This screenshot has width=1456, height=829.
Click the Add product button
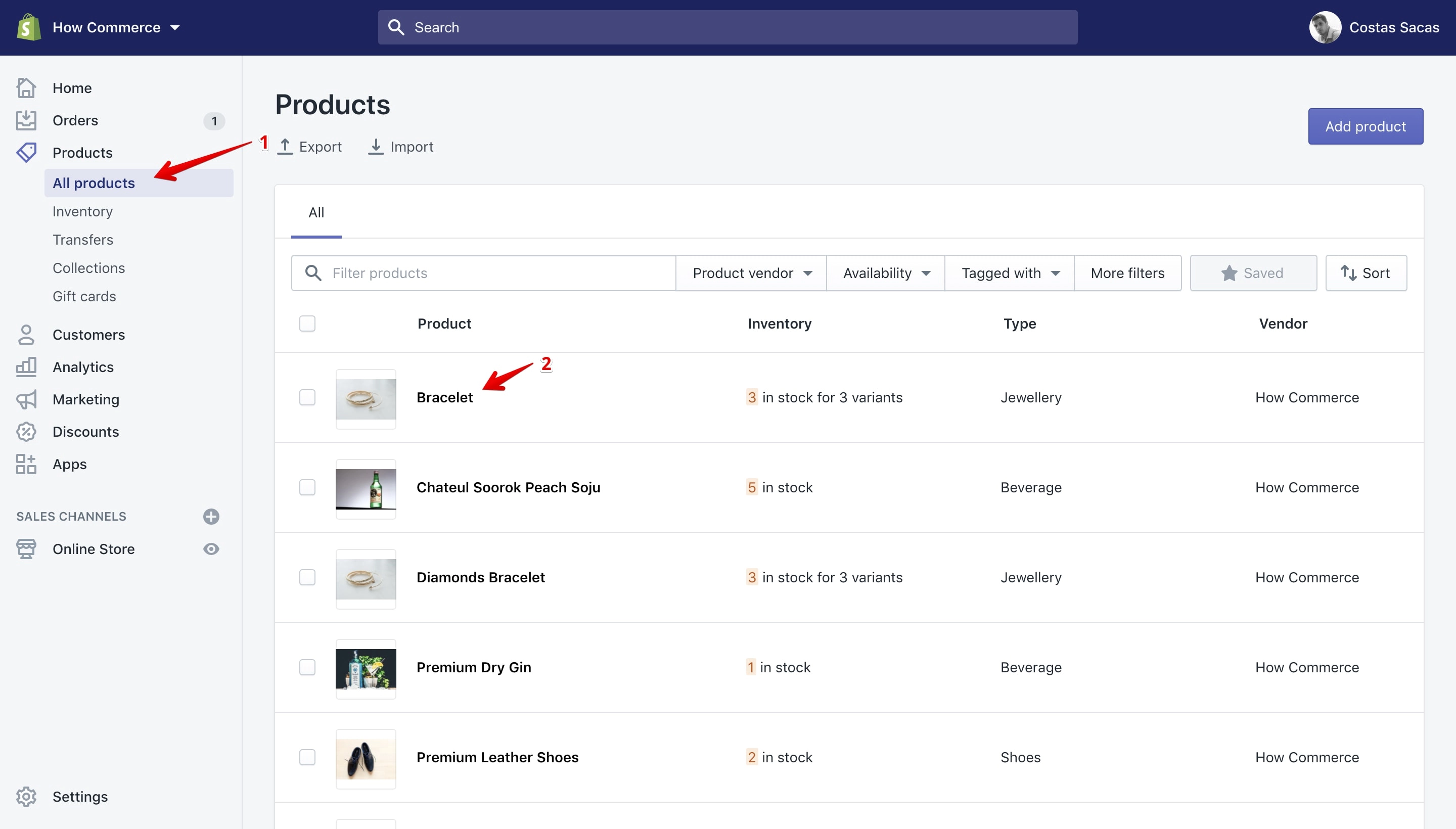coord(1366,126)
